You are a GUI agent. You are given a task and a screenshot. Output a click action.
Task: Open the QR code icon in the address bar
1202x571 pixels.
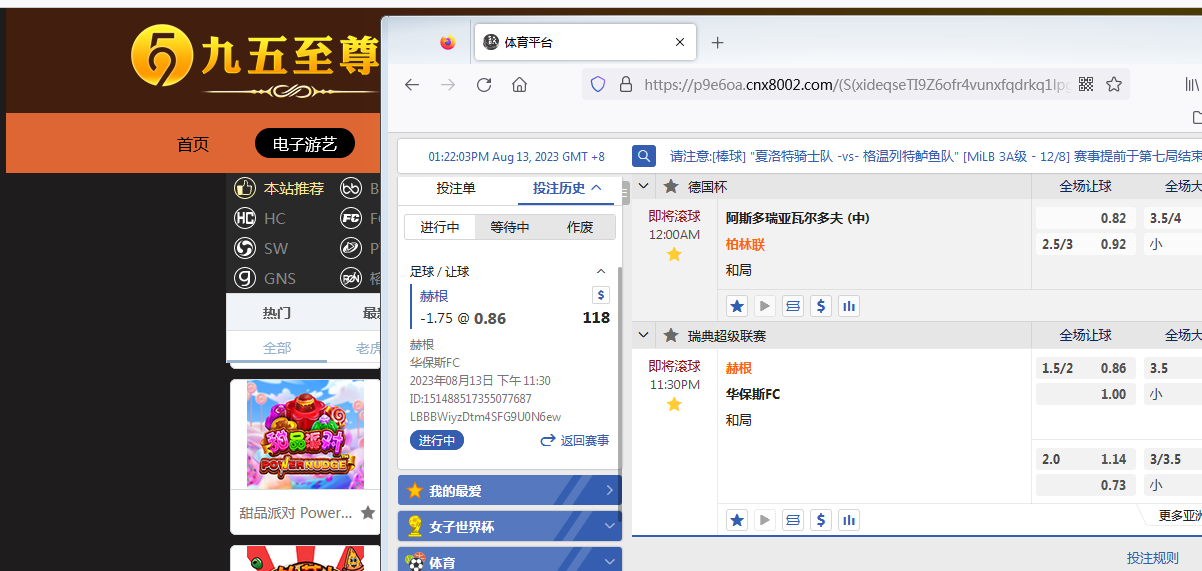[x=1086, y=85]
